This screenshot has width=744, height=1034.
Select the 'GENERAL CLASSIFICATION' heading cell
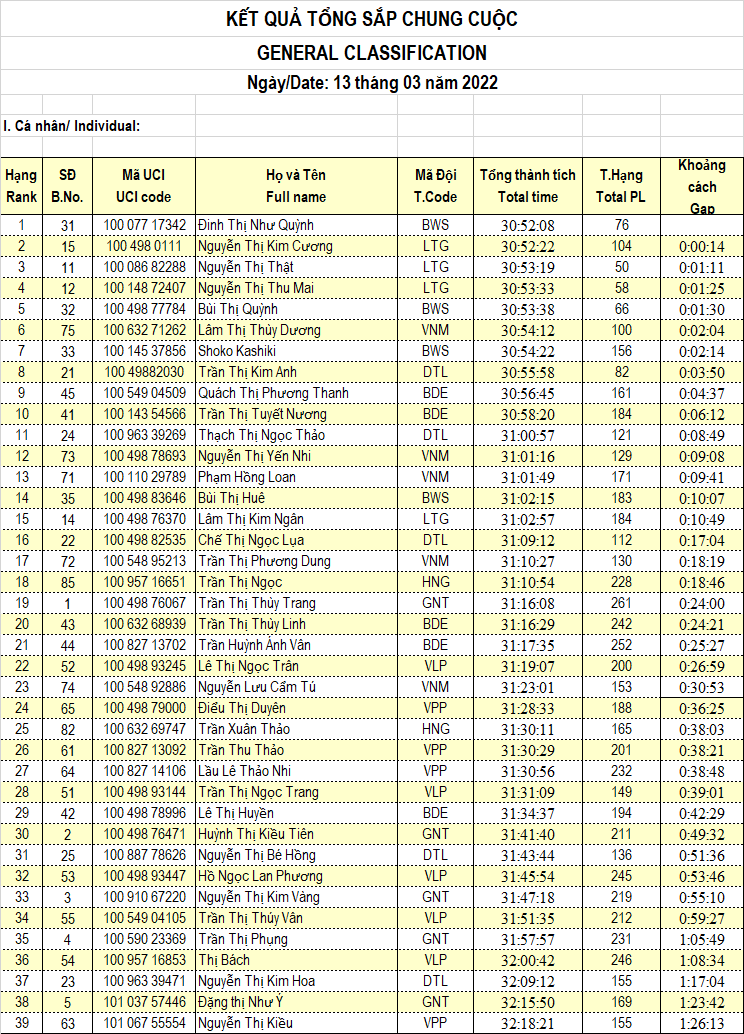click(372, 53)
